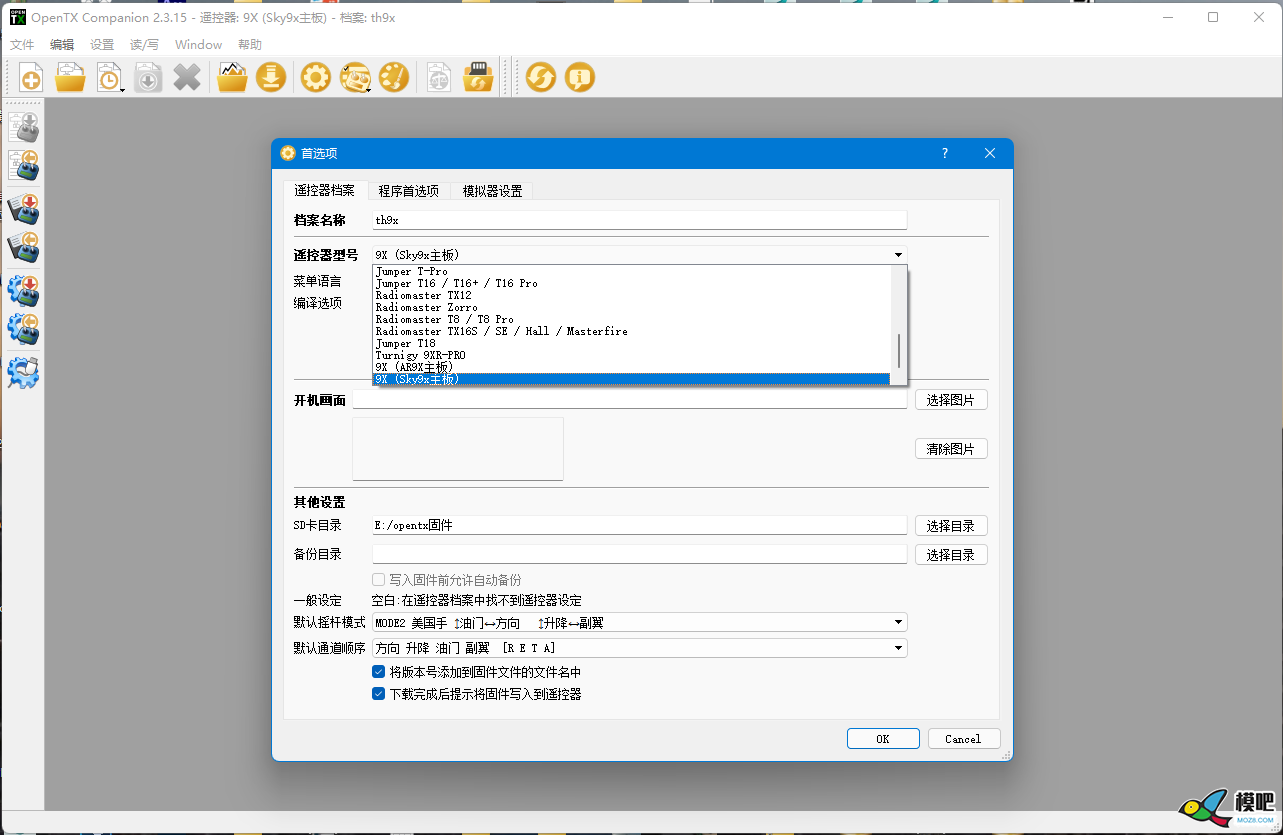The image size is (1283, 835).
Task: Click 选择目录 next to SD卡目录
Action: click(x=951, y=525)
